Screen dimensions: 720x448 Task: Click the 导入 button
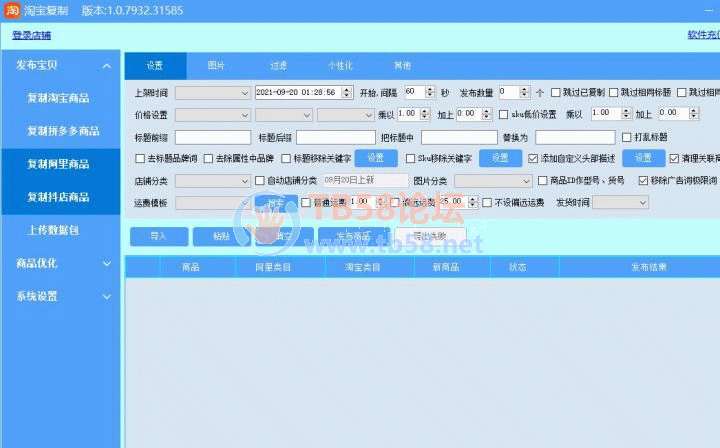click(159, 236)
